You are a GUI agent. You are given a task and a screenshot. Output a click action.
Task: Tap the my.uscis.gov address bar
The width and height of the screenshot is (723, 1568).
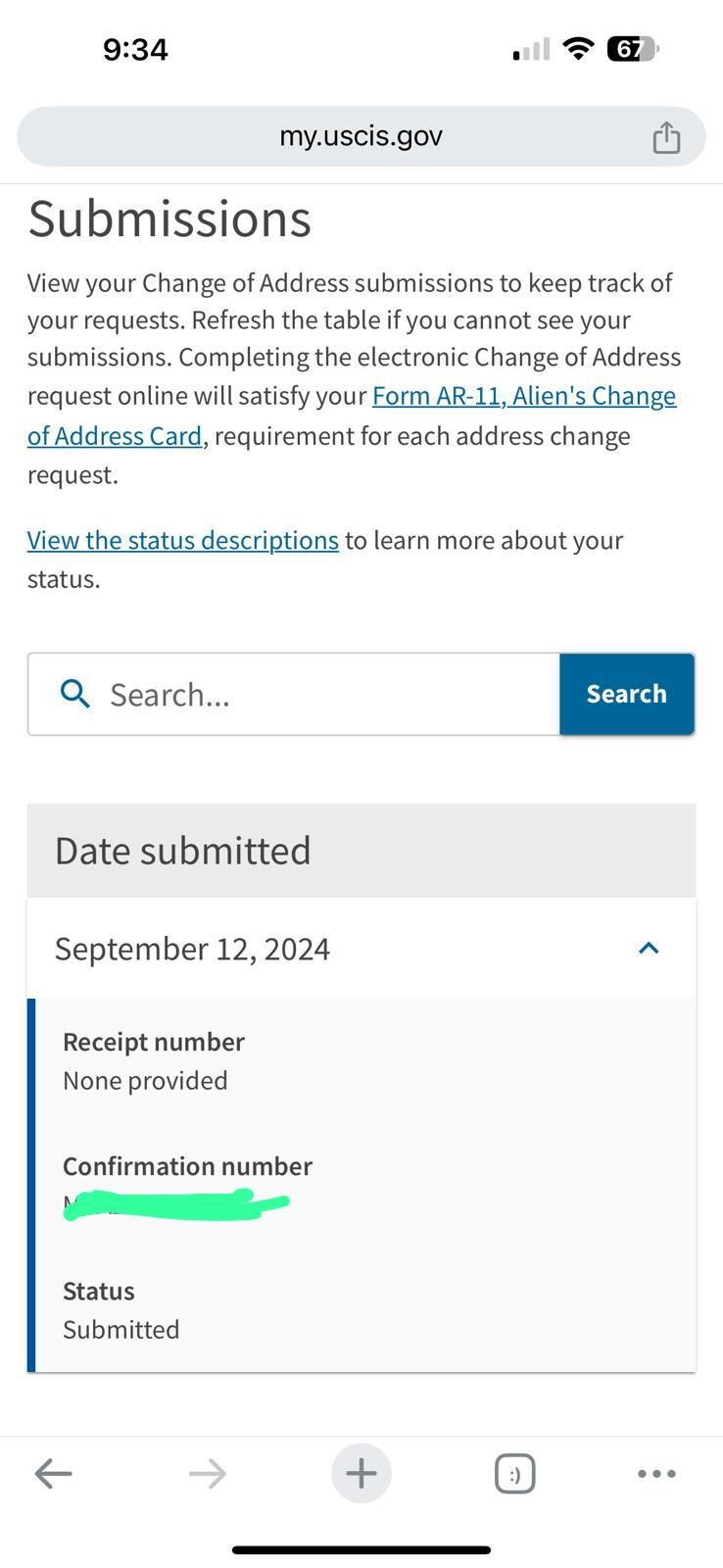pos(361,136)
